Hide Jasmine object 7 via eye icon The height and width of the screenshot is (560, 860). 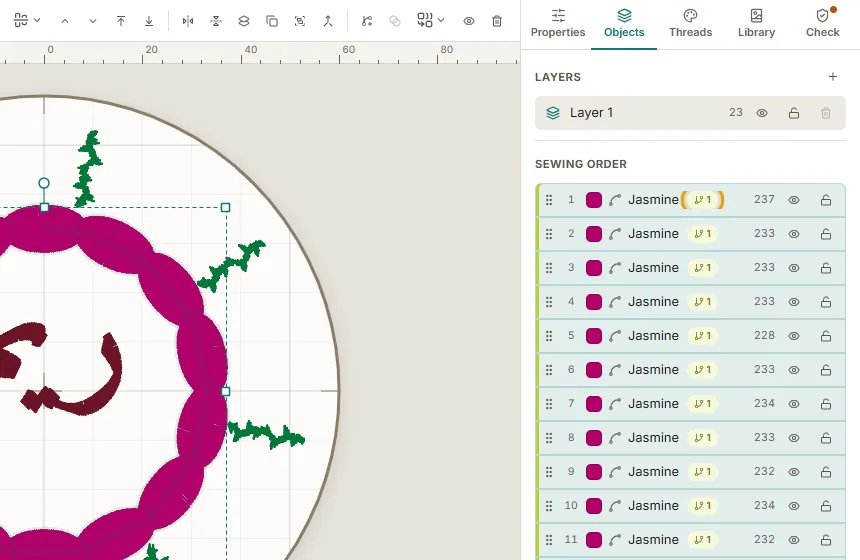pyautogui.click(x=794, y=404)
